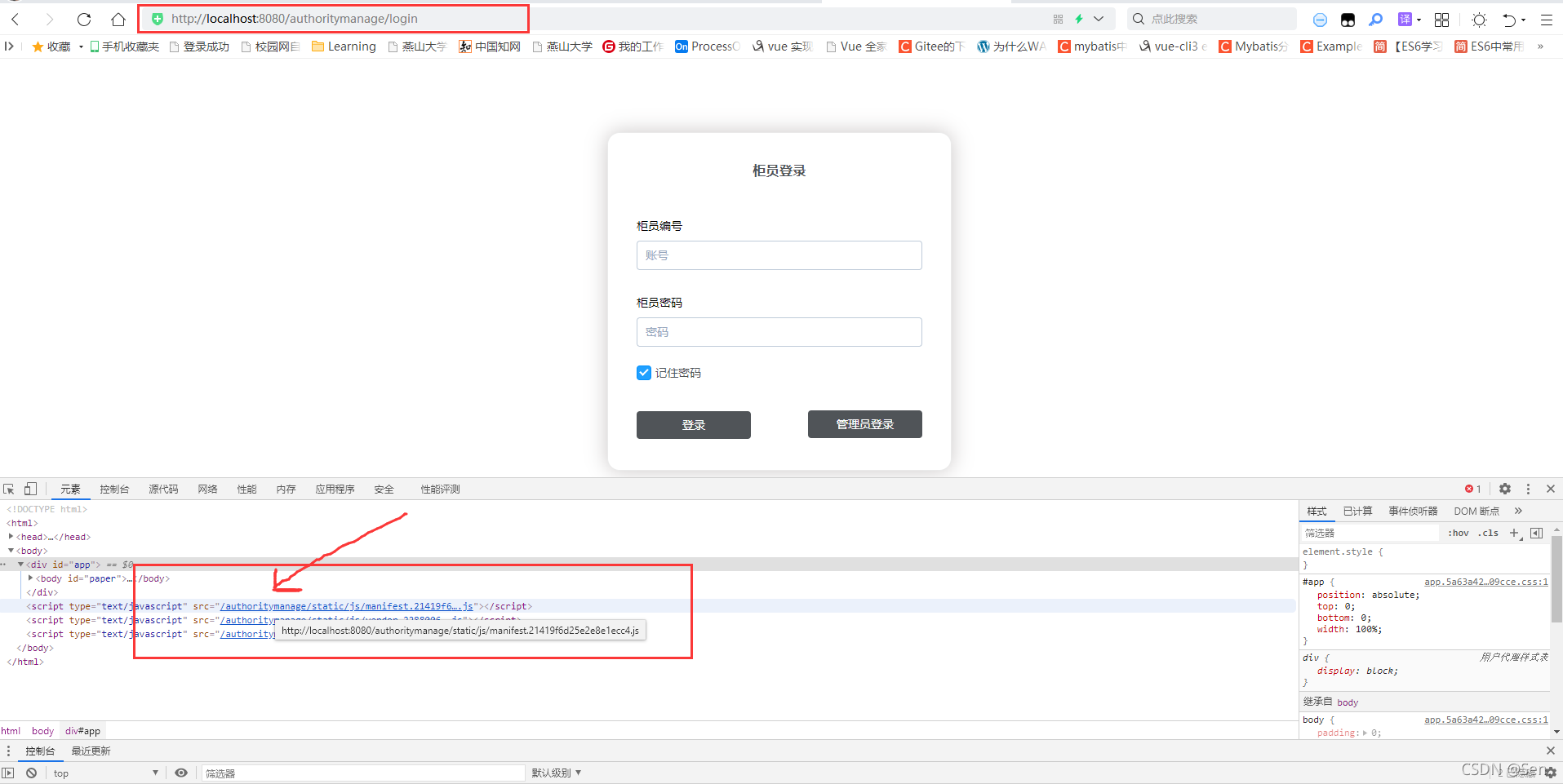Switch to the 应用程序 DevTools tab
Screen dimensions: 1563x784
pyautogui.click(x=335, y=489)
